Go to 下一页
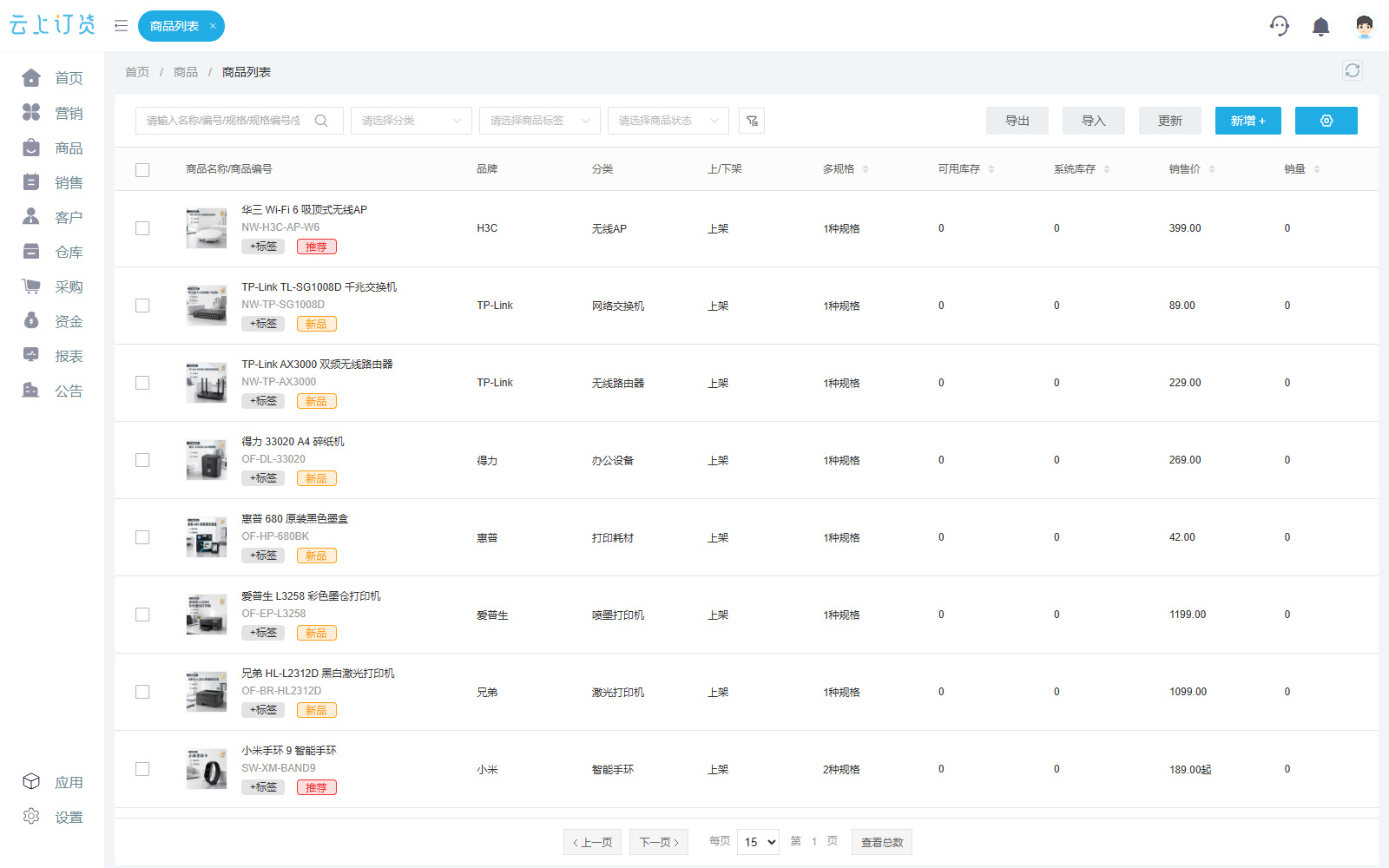This screenshot has height=868, width=1389. 659,842
